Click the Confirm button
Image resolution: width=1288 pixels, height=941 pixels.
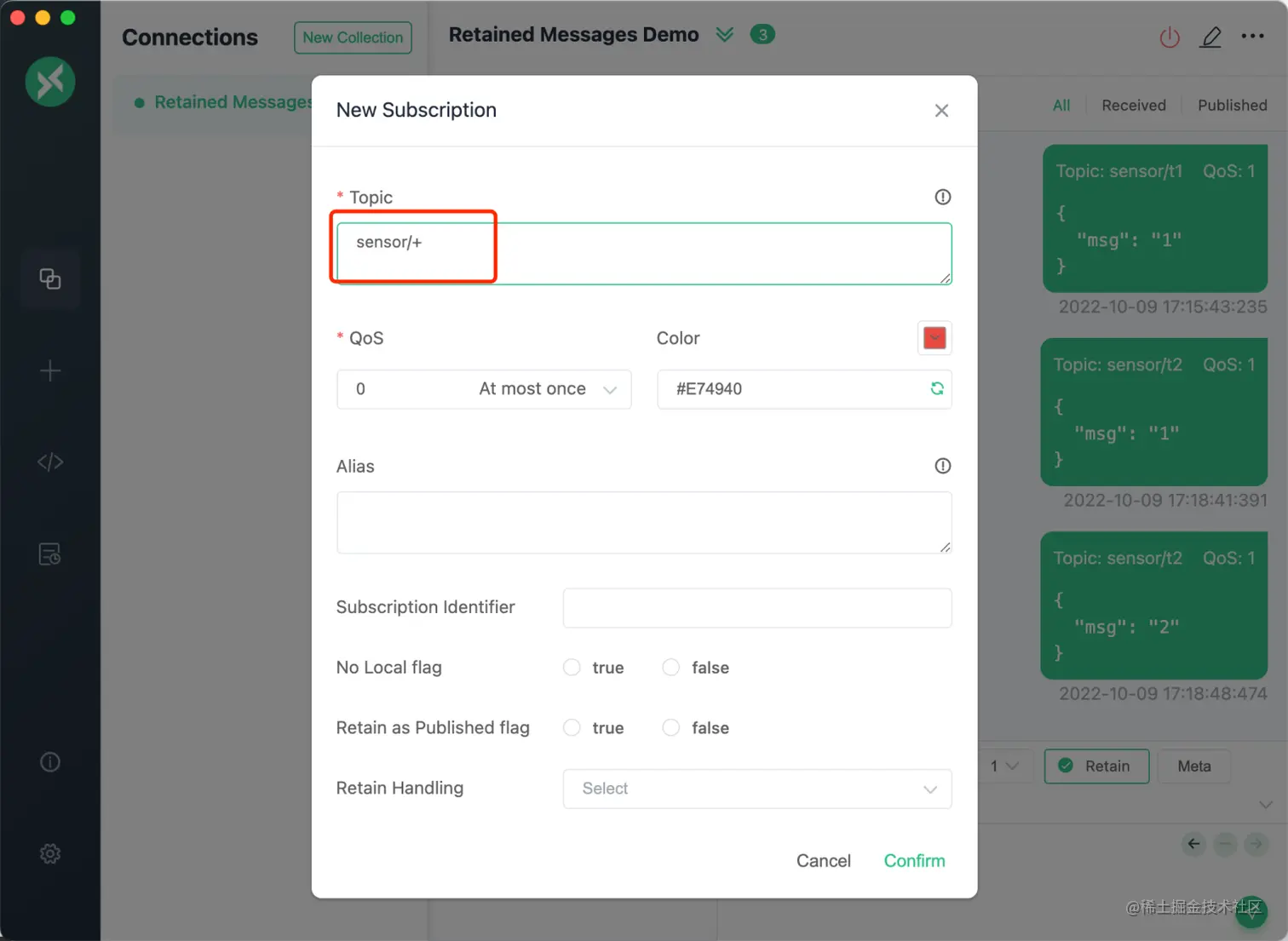(x=914, y=861)
